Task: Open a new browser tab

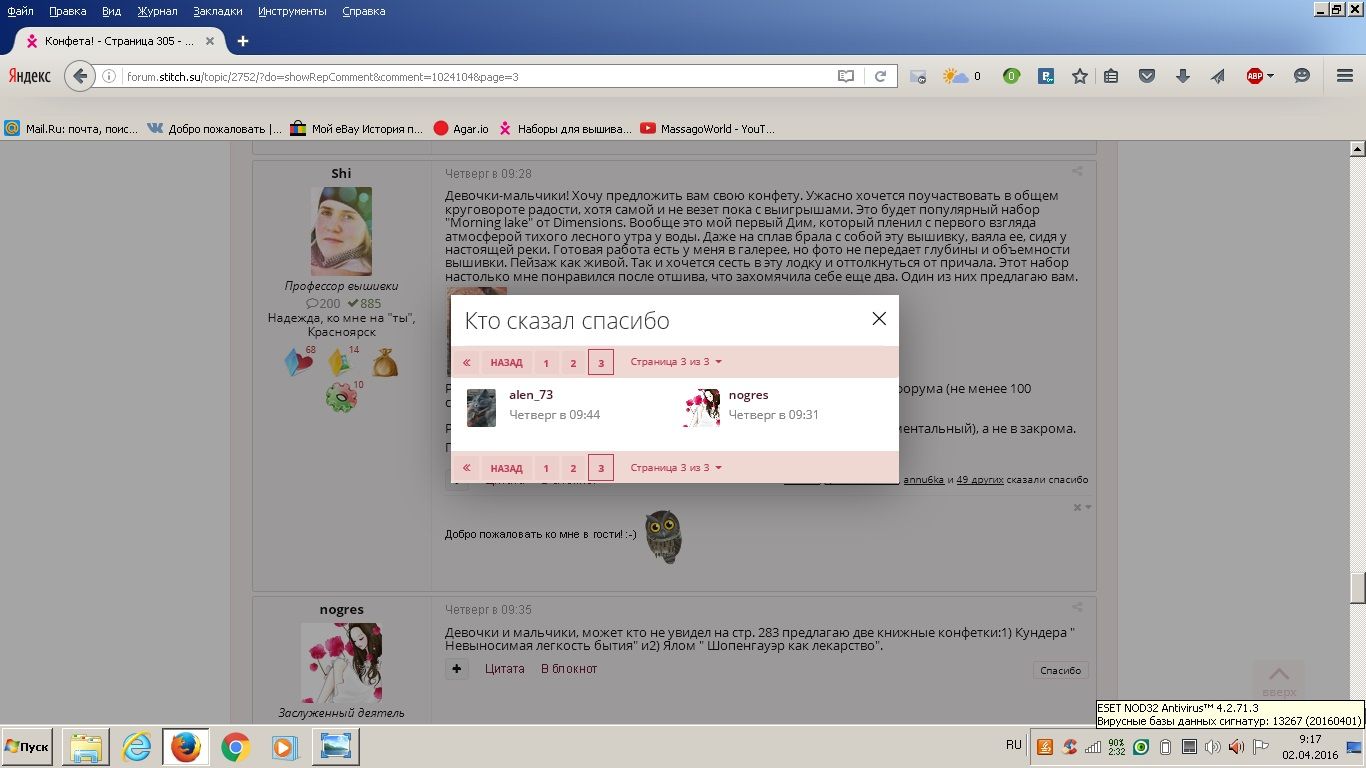Action: [x=242, y=41]
